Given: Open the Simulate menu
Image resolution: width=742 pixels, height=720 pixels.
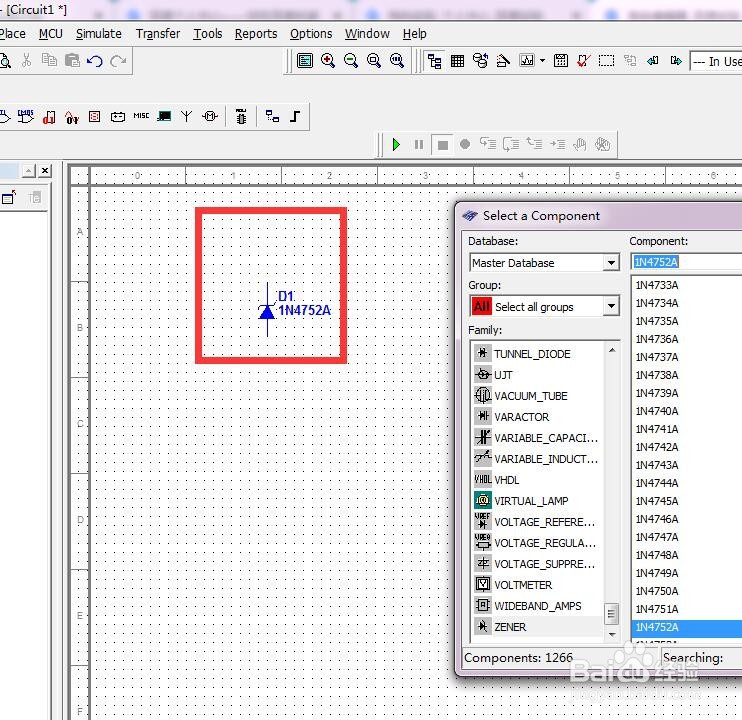Looking at the screenshot, I should pos(99,34).
